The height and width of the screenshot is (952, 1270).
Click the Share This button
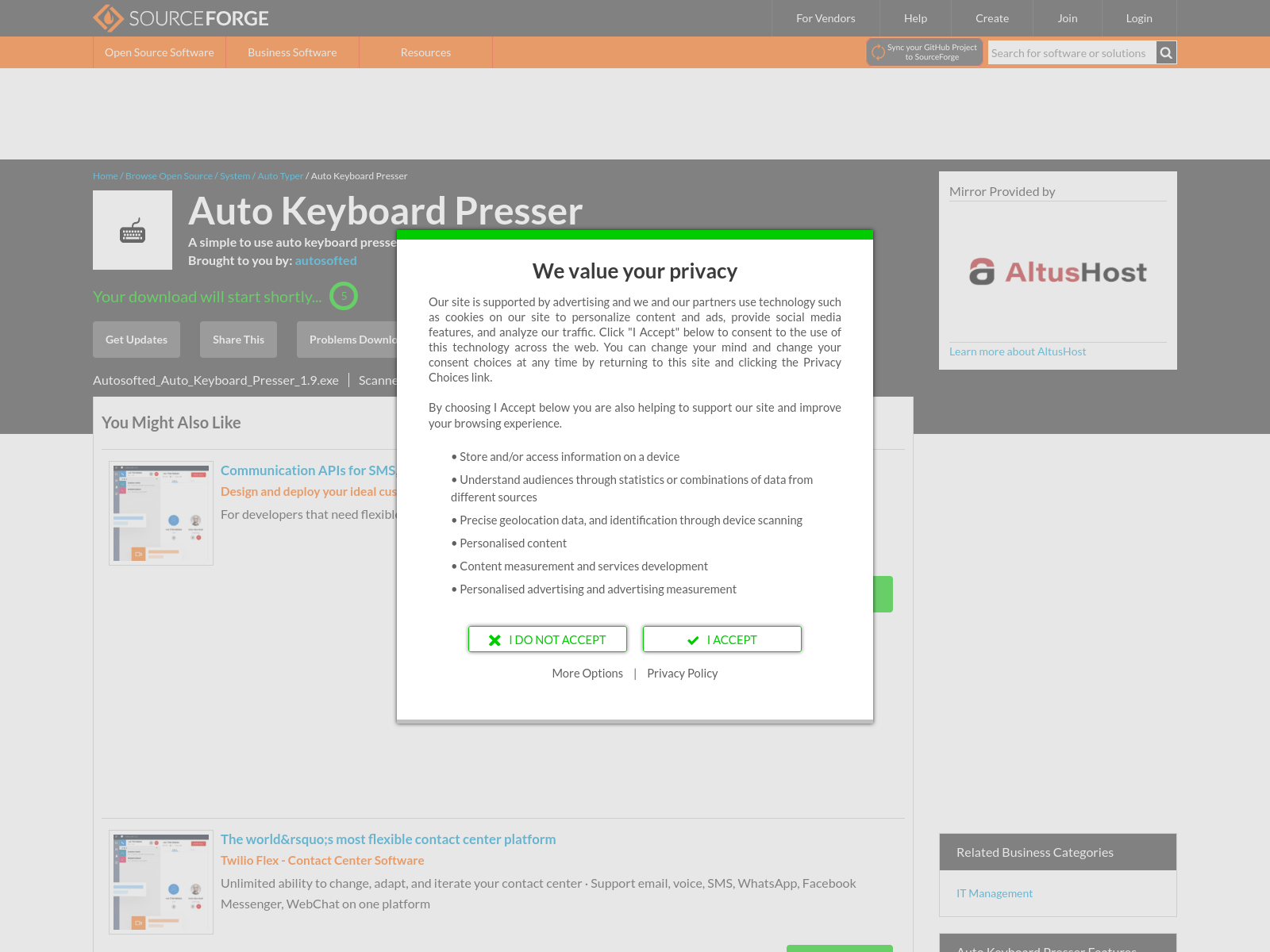coord(238,340)
